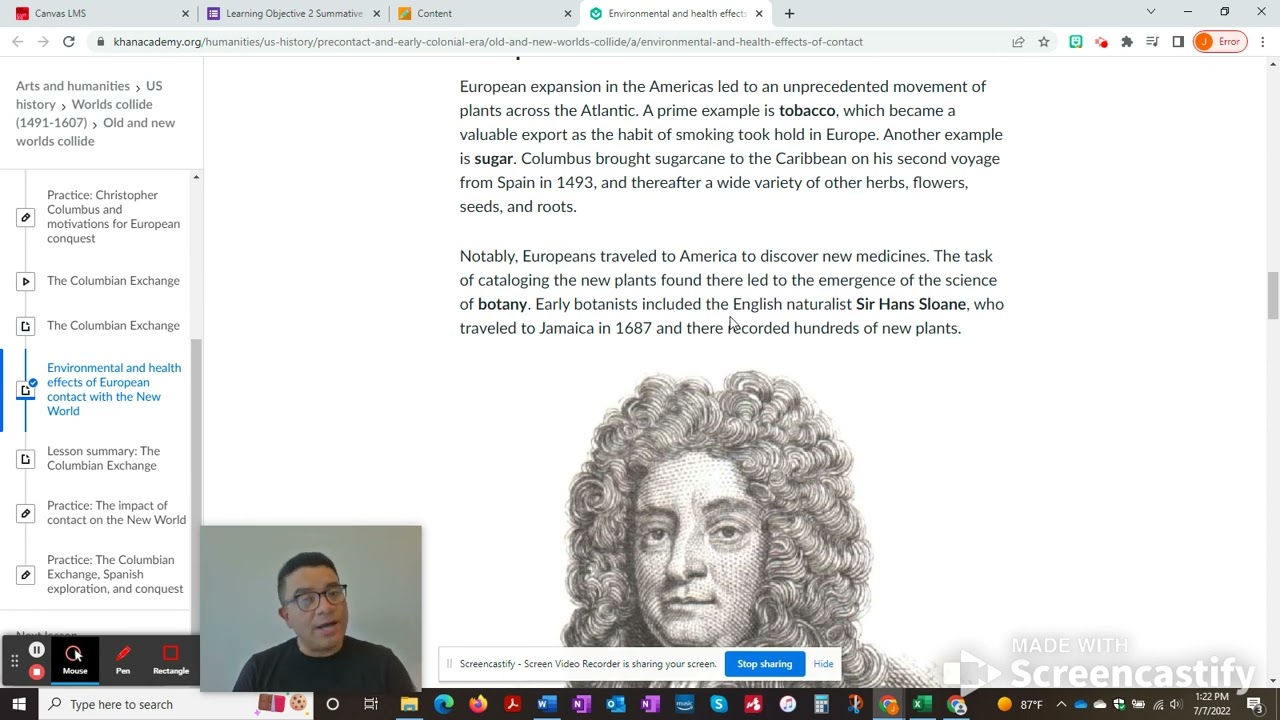
Task: Click the page vertical scrollbar thumb
Action: (1272, 296)
